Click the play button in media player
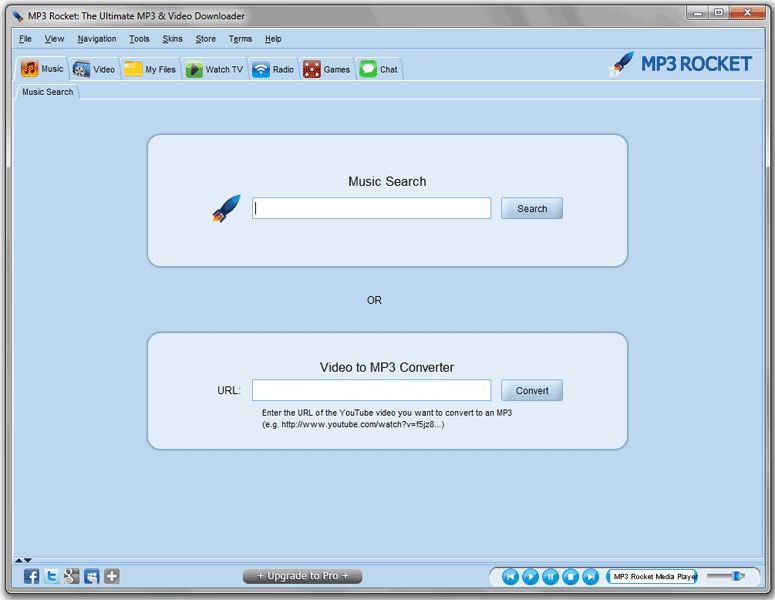The width and height of the screenshot is (775, 600). [x=530, y=577]
